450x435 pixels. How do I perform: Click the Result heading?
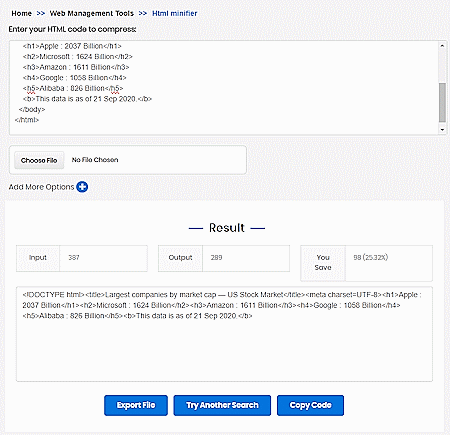pyautogui.click(x=227, y=228)
